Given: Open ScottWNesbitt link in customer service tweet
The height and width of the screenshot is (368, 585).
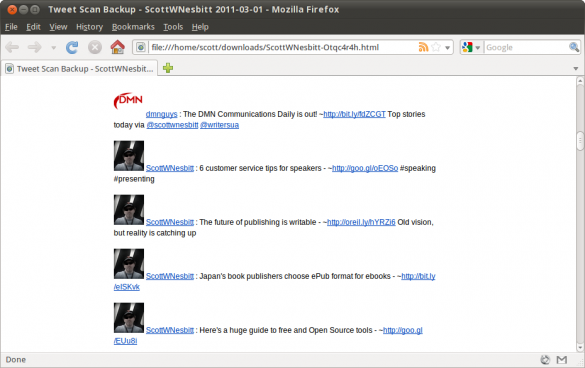Looking at the screenshot, I should [x=170, y=168].
